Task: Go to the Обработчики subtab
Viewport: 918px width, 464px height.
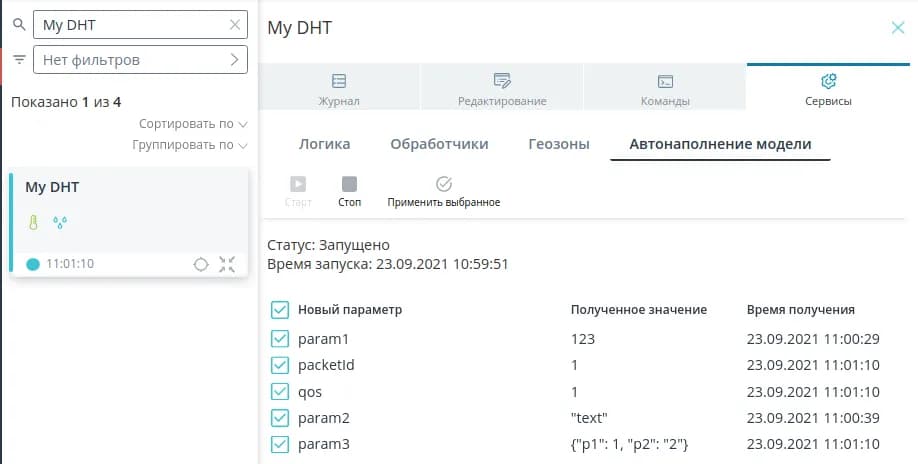Action: (x=439, y=144)
